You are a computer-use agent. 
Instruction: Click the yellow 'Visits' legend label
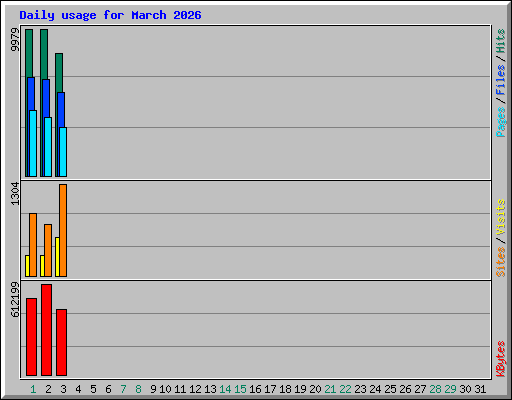tap(501, 217)
